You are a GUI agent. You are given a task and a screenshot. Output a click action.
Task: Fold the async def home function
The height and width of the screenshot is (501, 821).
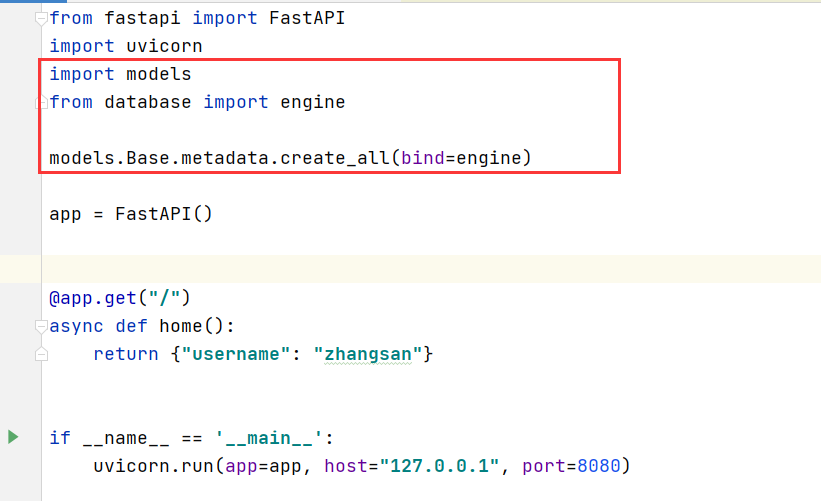click(x=41, y=327)
